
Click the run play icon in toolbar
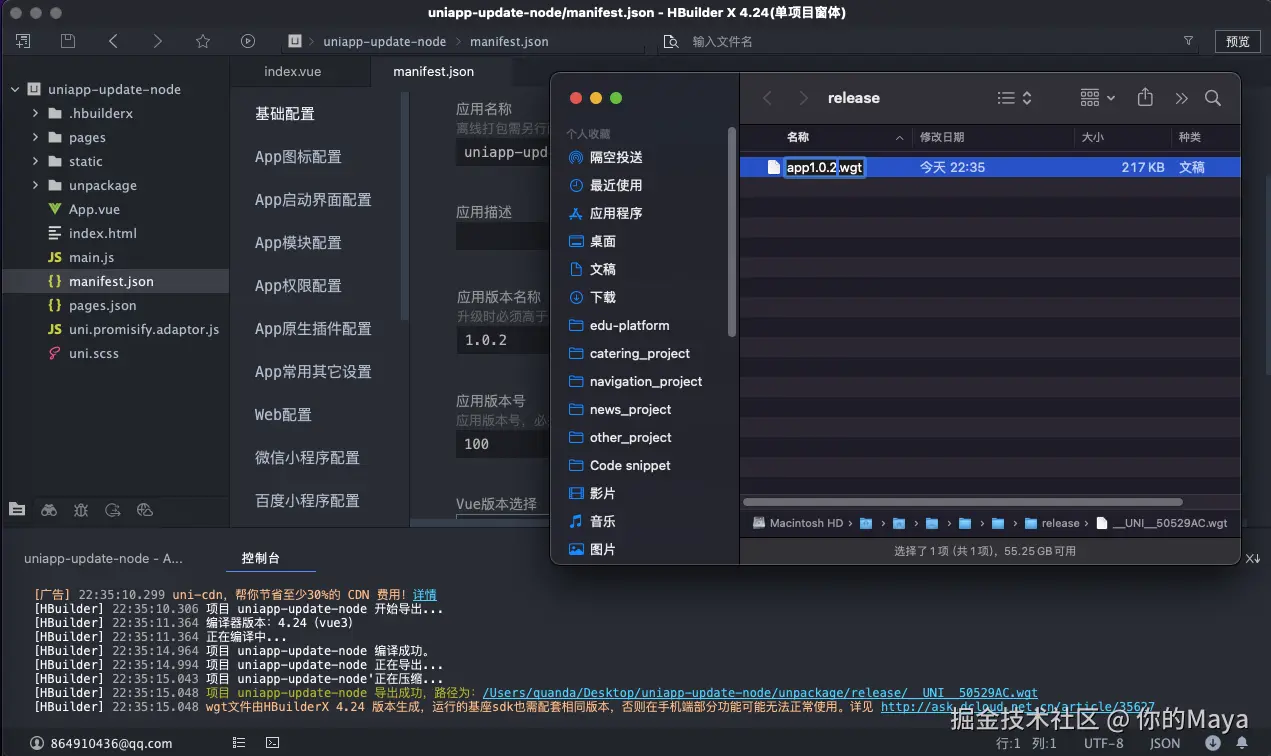tap(248, 41)
